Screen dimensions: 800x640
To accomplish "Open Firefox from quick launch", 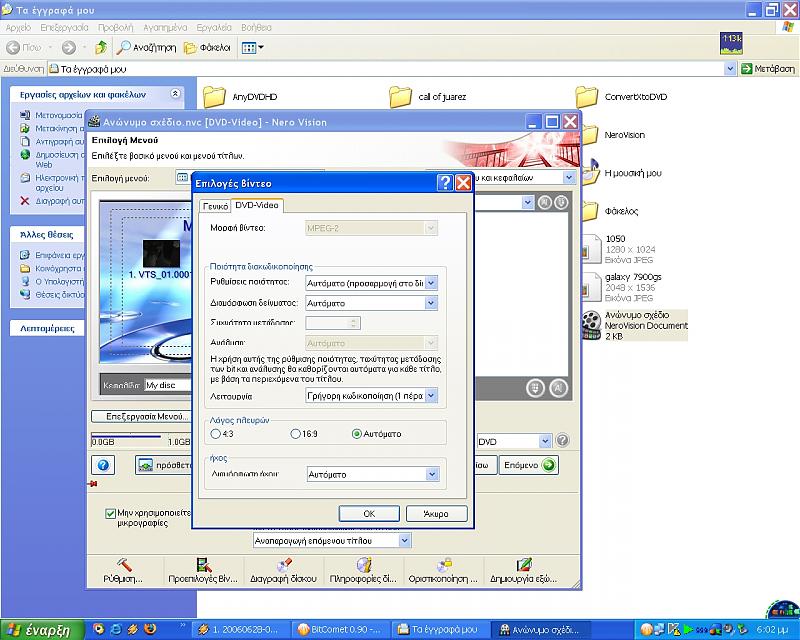I will coord(150,629).
